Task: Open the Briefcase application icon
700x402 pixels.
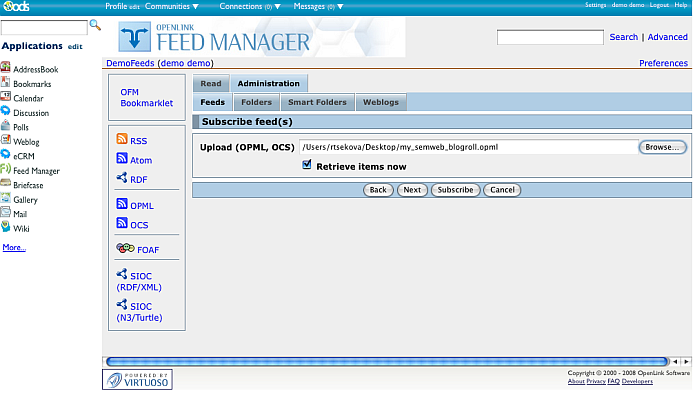Action: pyautogui.click(x=6, y=185)
